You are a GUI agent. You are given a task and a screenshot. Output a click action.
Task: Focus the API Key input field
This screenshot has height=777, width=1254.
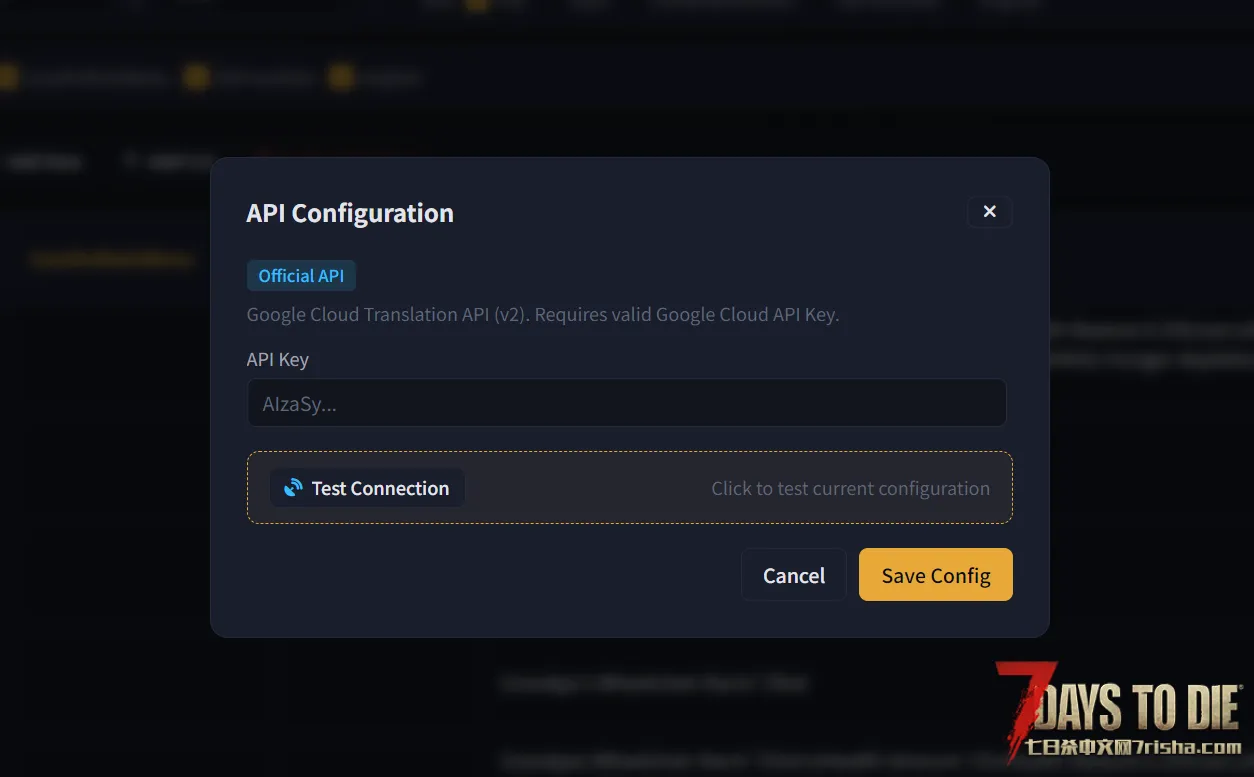pos(626,404)
